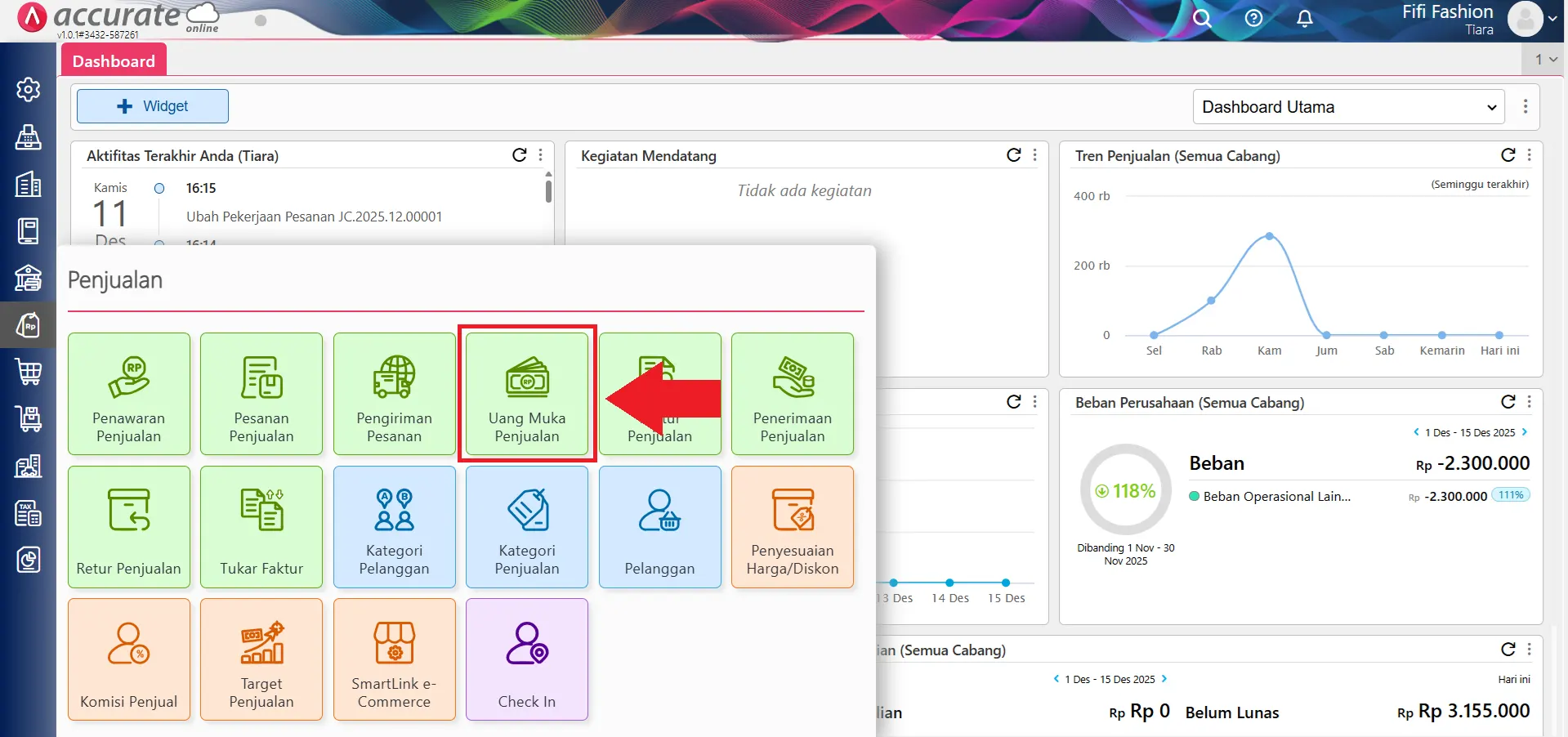This screenshot has width=1568, height=737.
Task: Expand the user profile menu arrow
Action: (x=1552, y=19)
